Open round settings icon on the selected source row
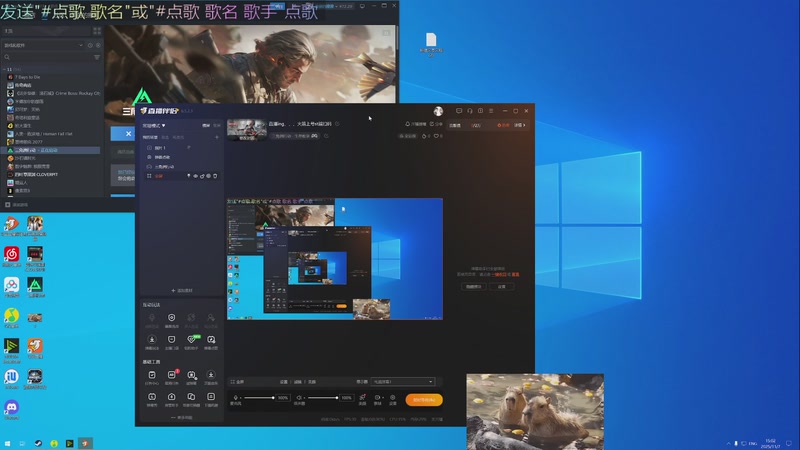Image resolution: width=800 pixels, height=450 pixels. coord(209,176)
